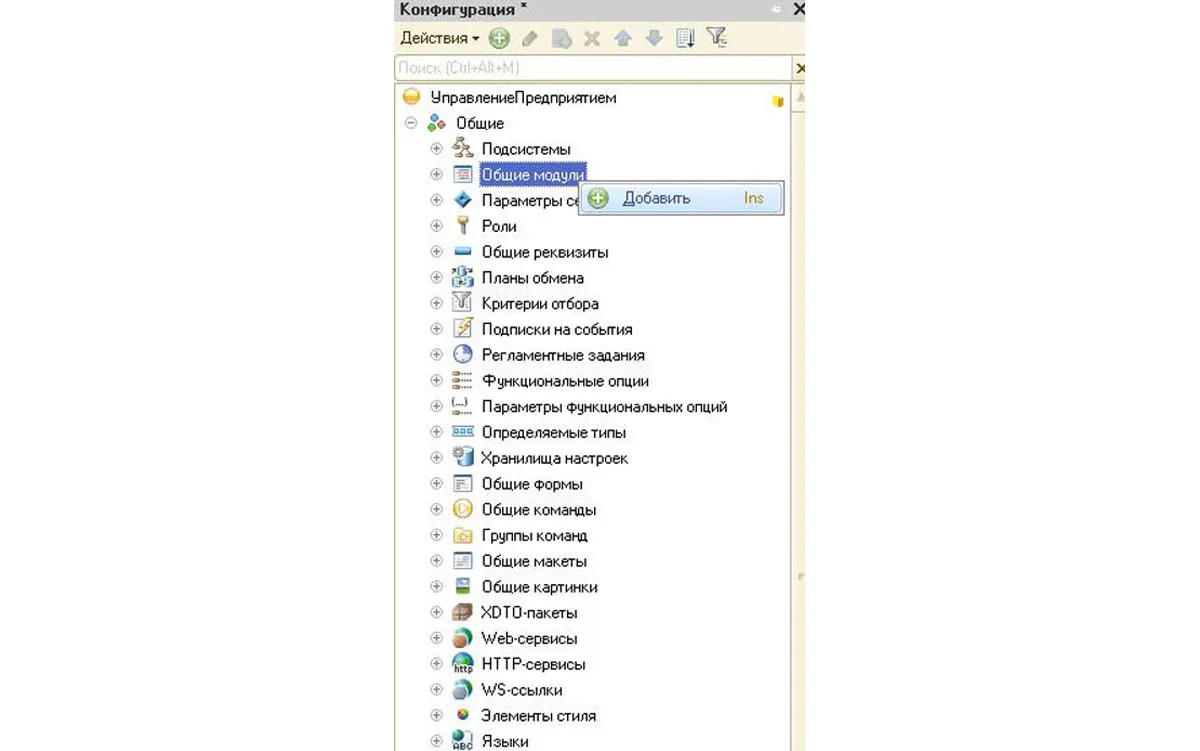This screenshot has width=1200, height=751.
Task: Select the Хранилища настроек row
Action: [554, 458]
